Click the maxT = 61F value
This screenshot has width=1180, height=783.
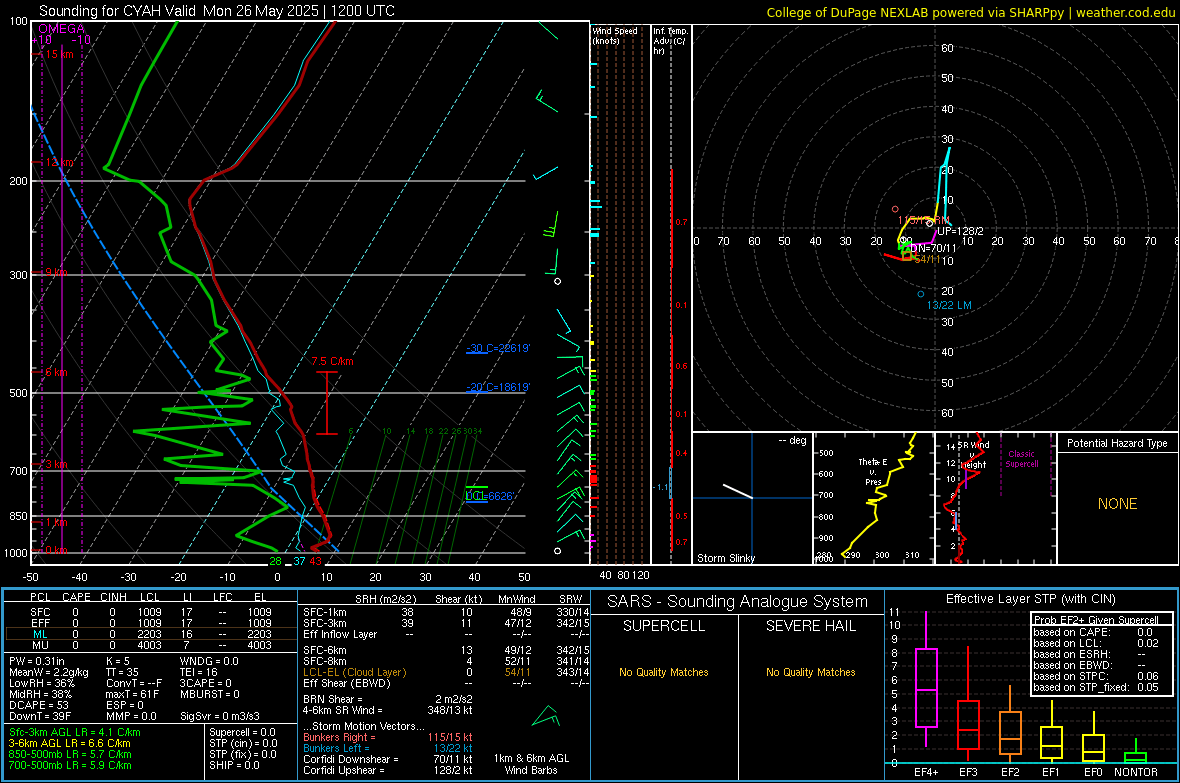pos(132,694)
